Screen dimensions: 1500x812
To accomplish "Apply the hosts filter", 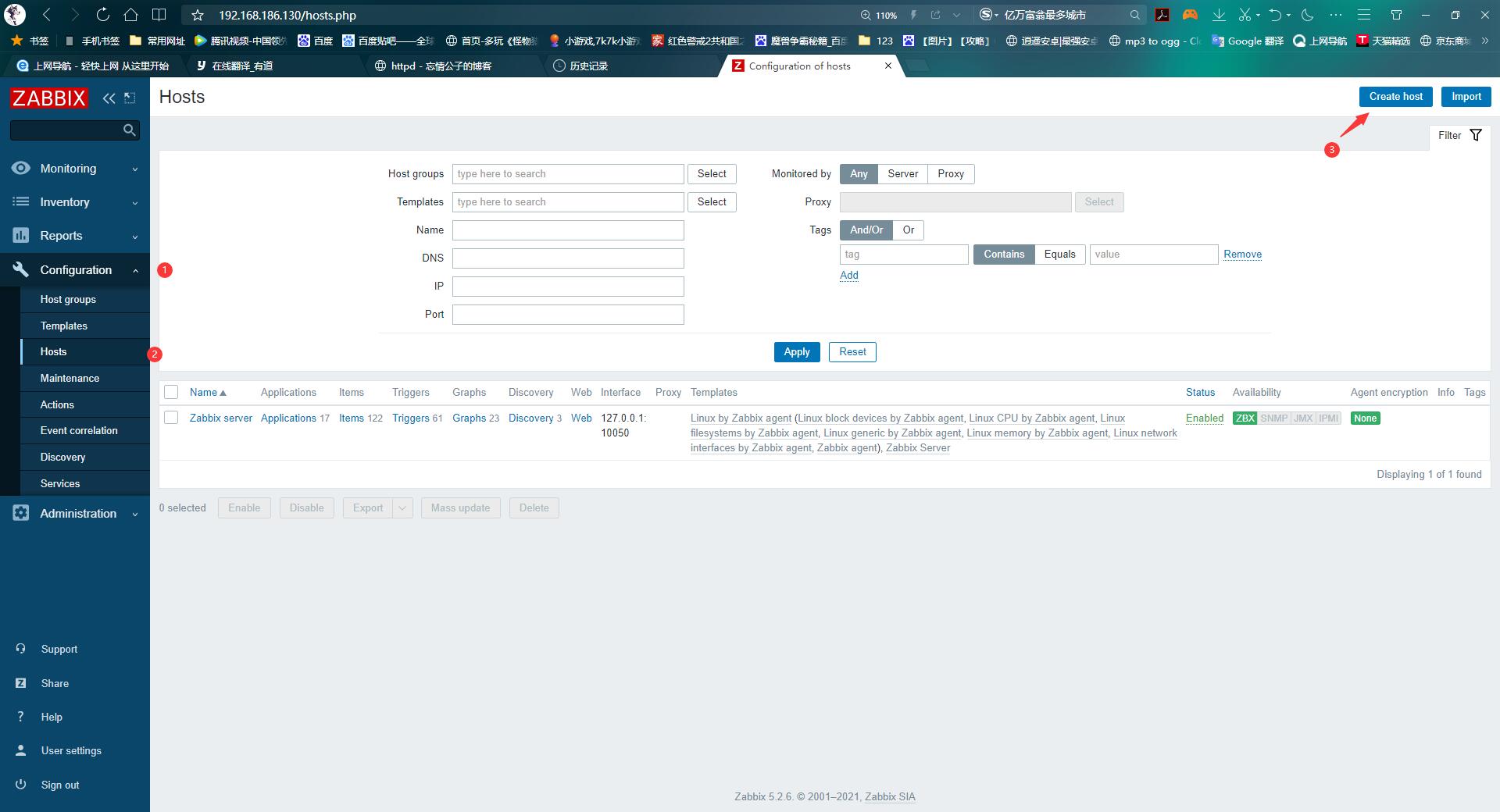I will (797, 352).
